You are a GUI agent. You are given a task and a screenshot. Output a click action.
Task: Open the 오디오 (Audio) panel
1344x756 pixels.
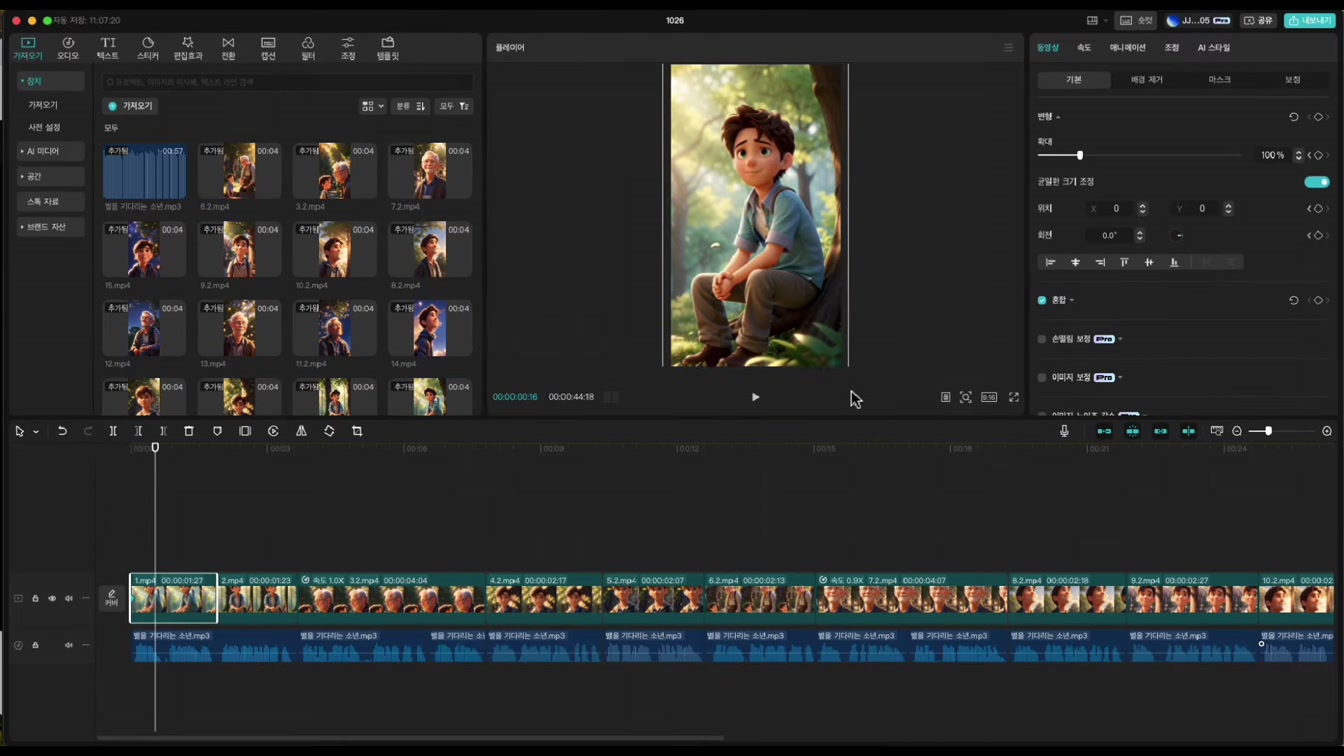(x=68, y=48)
